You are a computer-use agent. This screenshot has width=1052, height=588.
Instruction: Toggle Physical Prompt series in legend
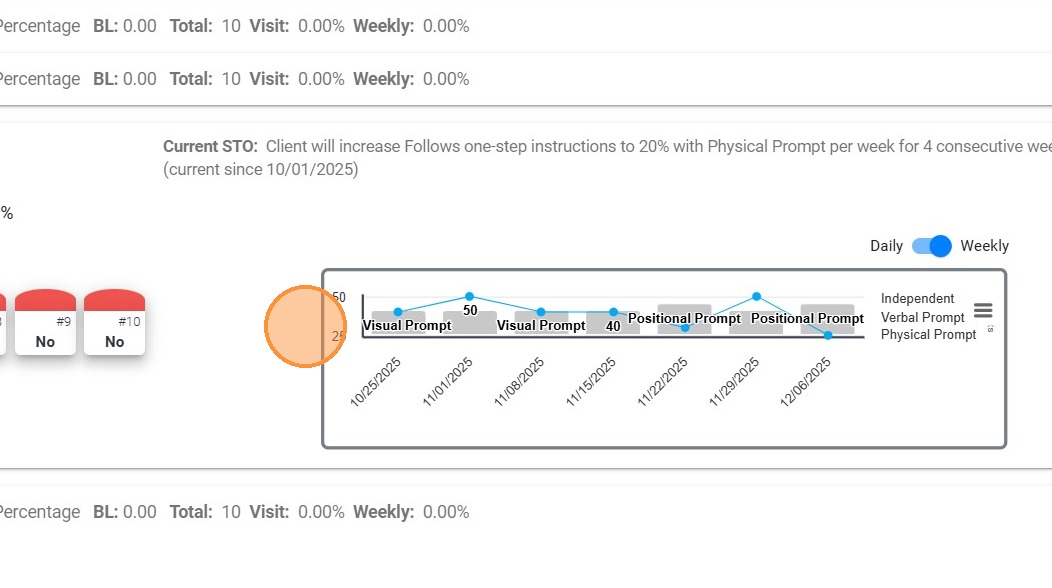point(928,335)
